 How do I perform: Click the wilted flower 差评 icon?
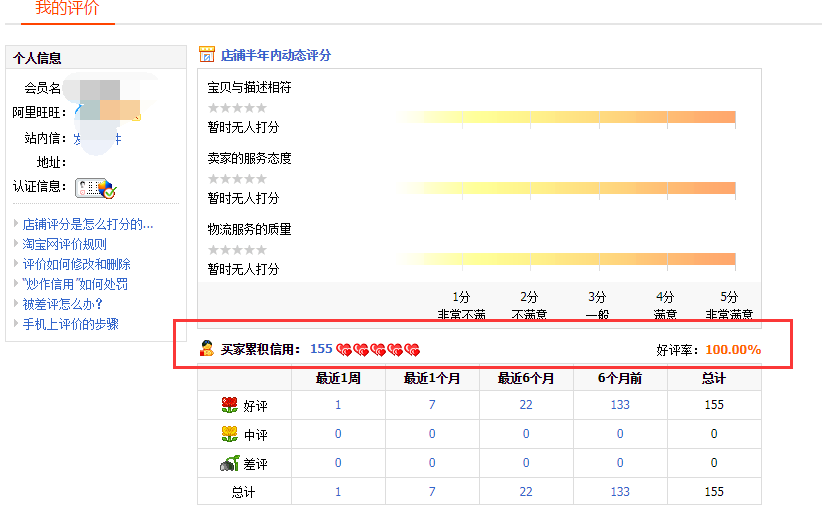[x=229, y=463]
